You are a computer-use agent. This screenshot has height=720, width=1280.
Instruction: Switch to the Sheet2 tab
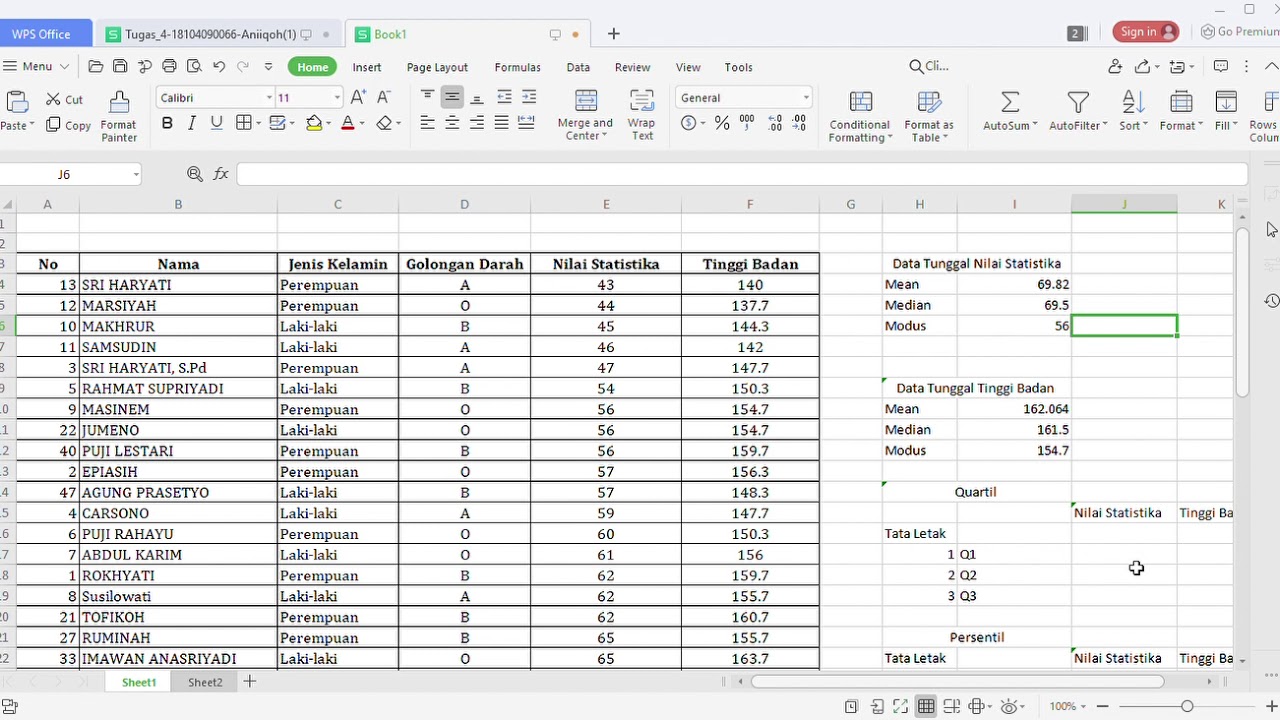tap(205, 682)
